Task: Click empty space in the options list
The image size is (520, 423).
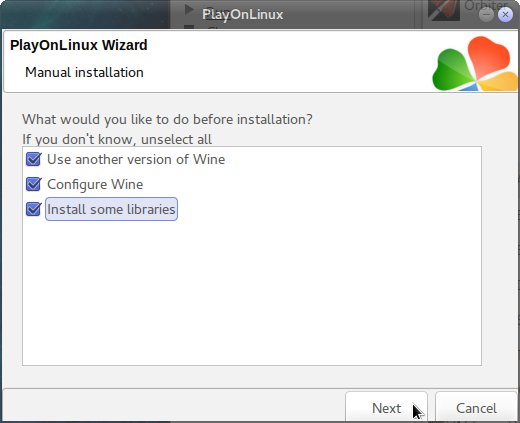Action: coord(252,293)
